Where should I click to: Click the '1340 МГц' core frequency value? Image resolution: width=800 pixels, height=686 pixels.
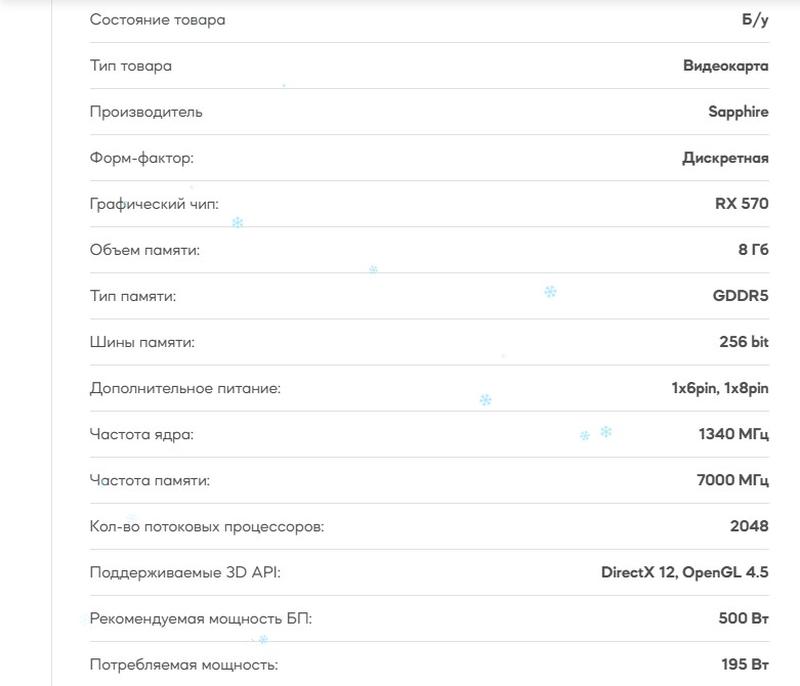733,434
